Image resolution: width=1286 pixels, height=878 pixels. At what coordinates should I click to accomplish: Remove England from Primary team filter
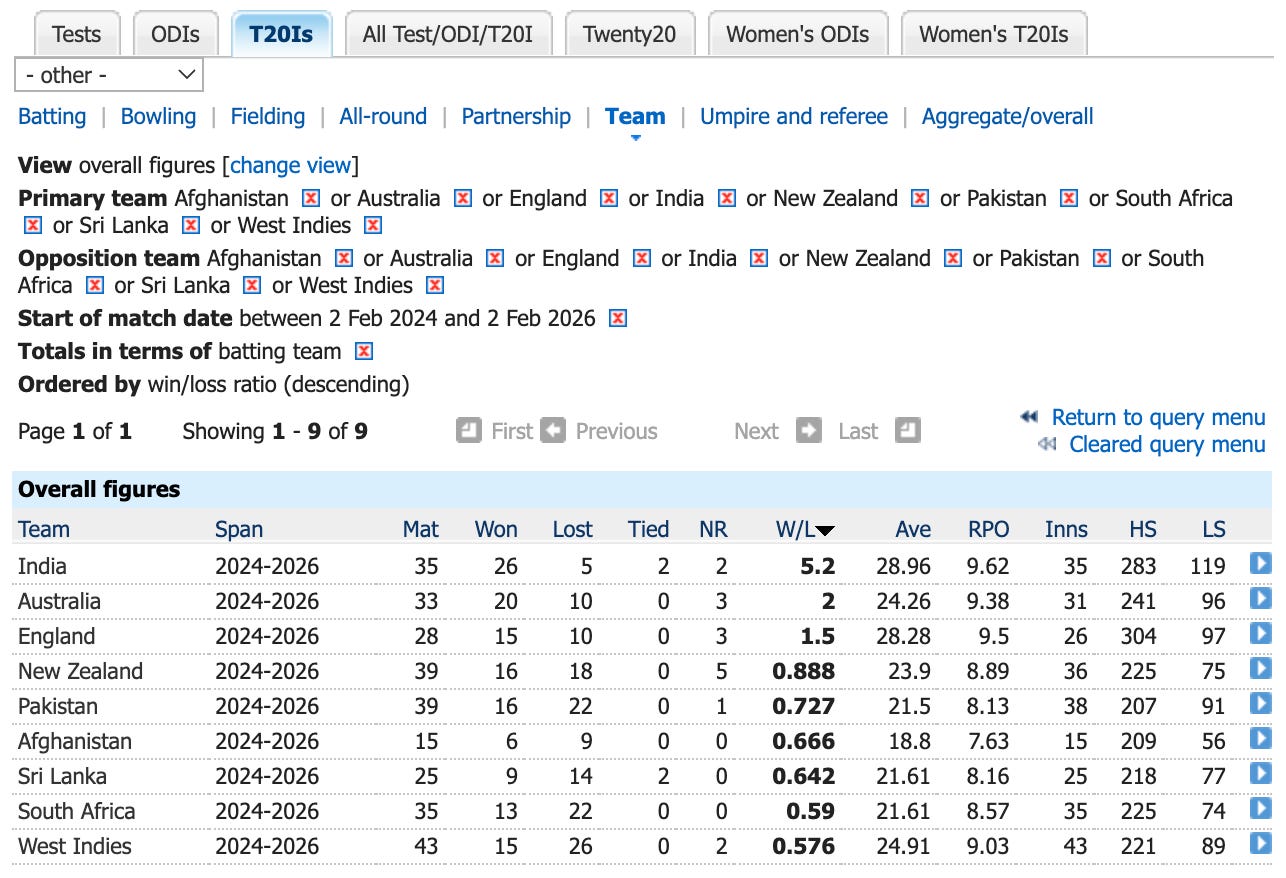point(609,198)
